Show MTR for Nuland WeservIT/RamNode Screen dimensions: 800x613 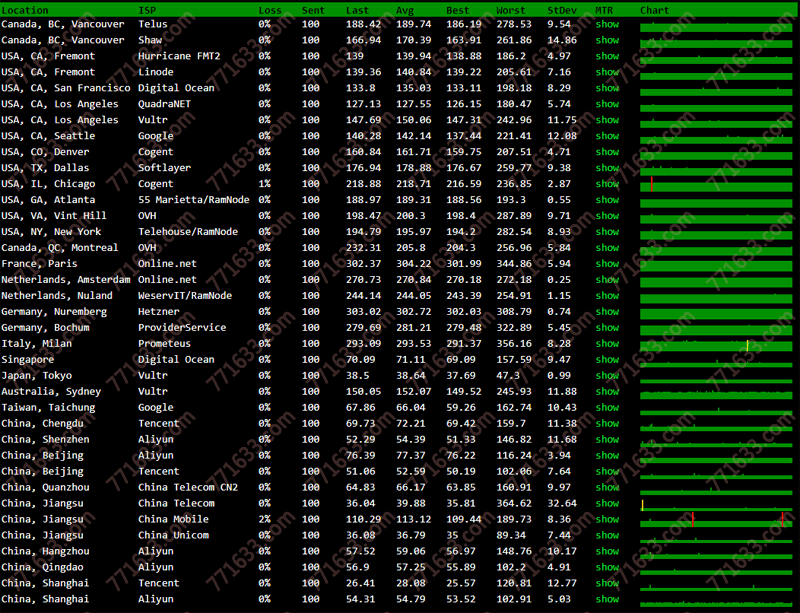click(x=607, y=296)
